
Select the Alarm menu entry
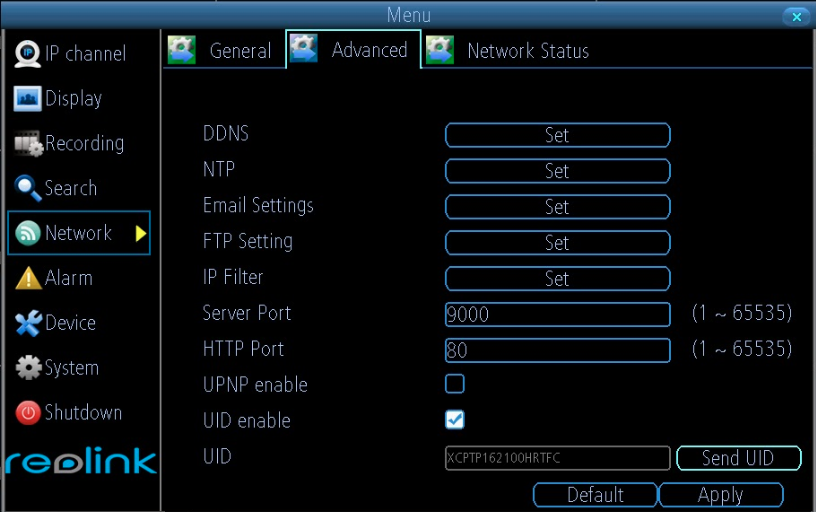point(79,278)
